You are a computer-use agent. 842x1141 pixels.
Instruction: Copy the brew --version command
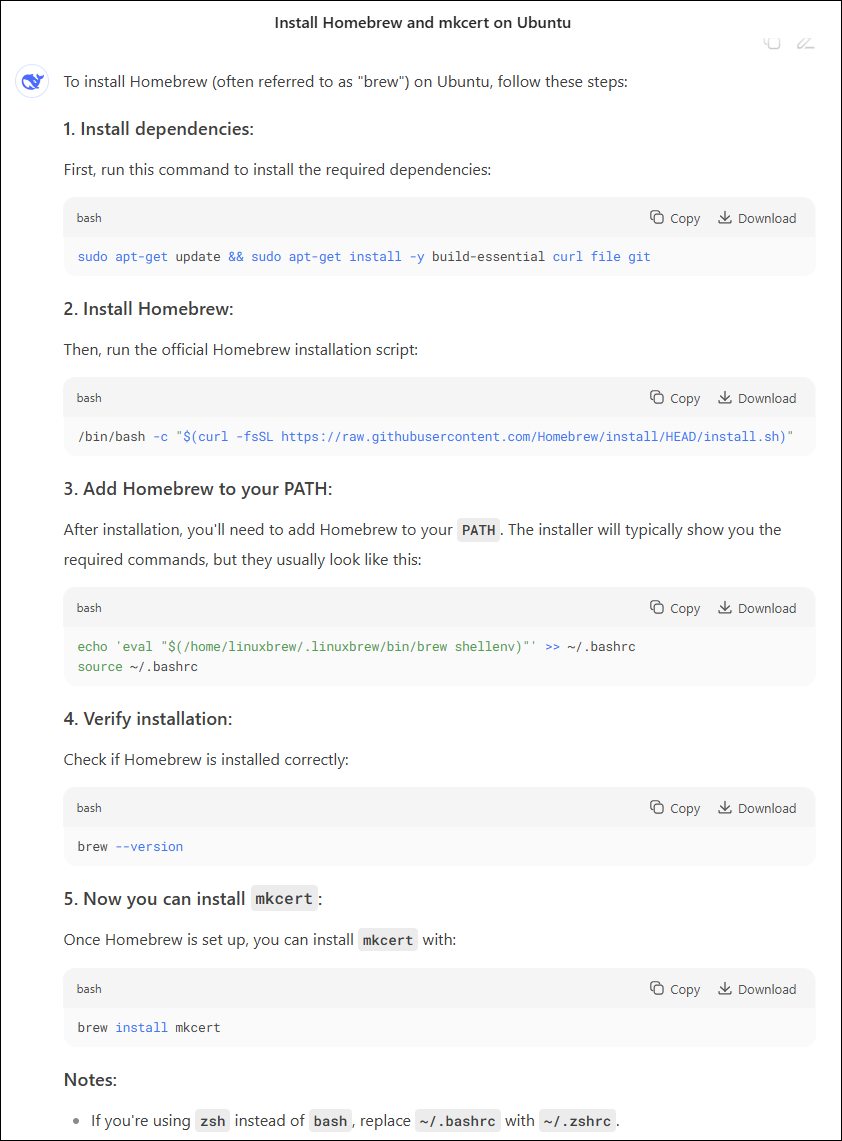pos(675,808)
